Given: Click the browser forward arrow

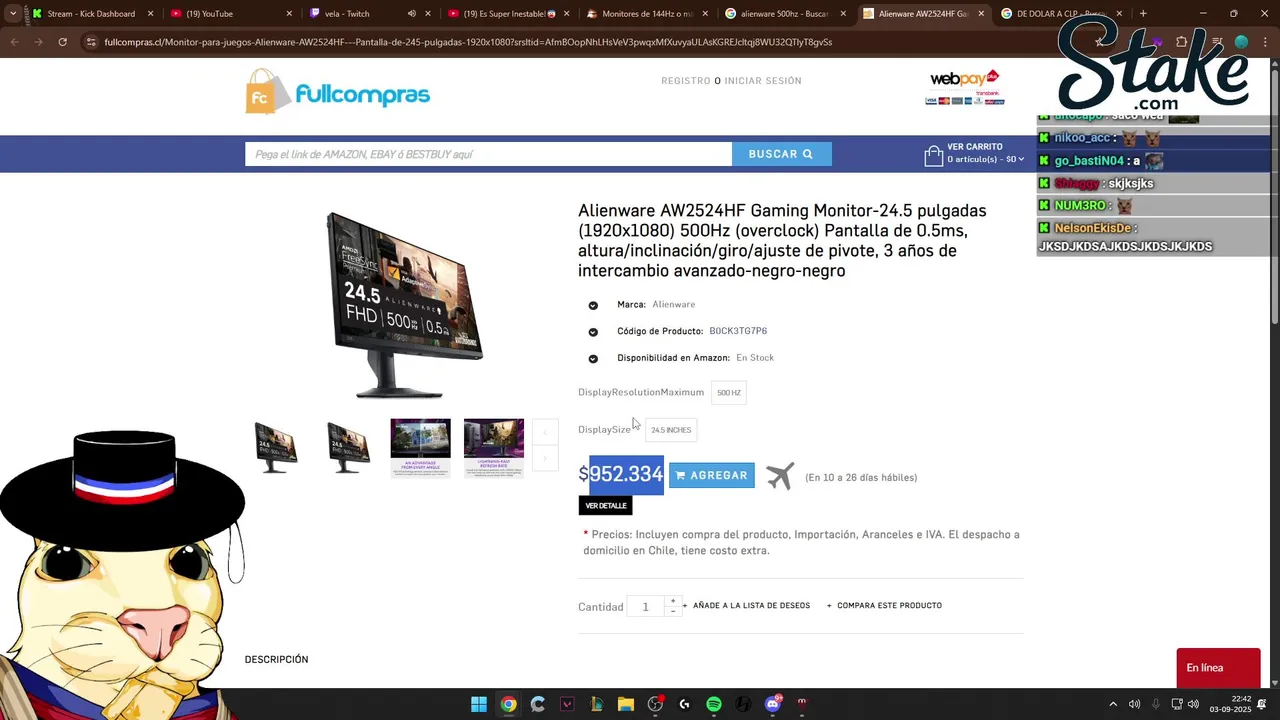Looking at the screenshot, I should [38, 42].
